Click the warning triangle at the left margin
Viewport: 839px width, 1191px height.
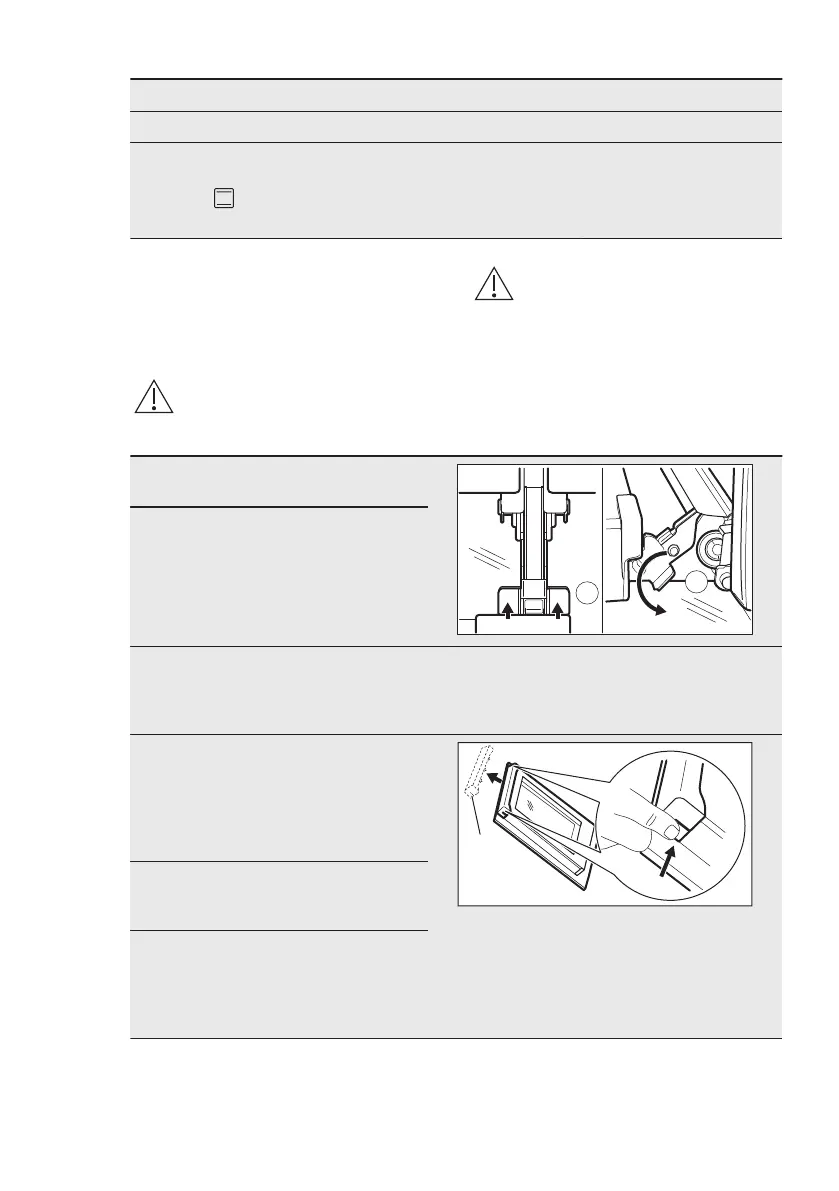(154, 396)
